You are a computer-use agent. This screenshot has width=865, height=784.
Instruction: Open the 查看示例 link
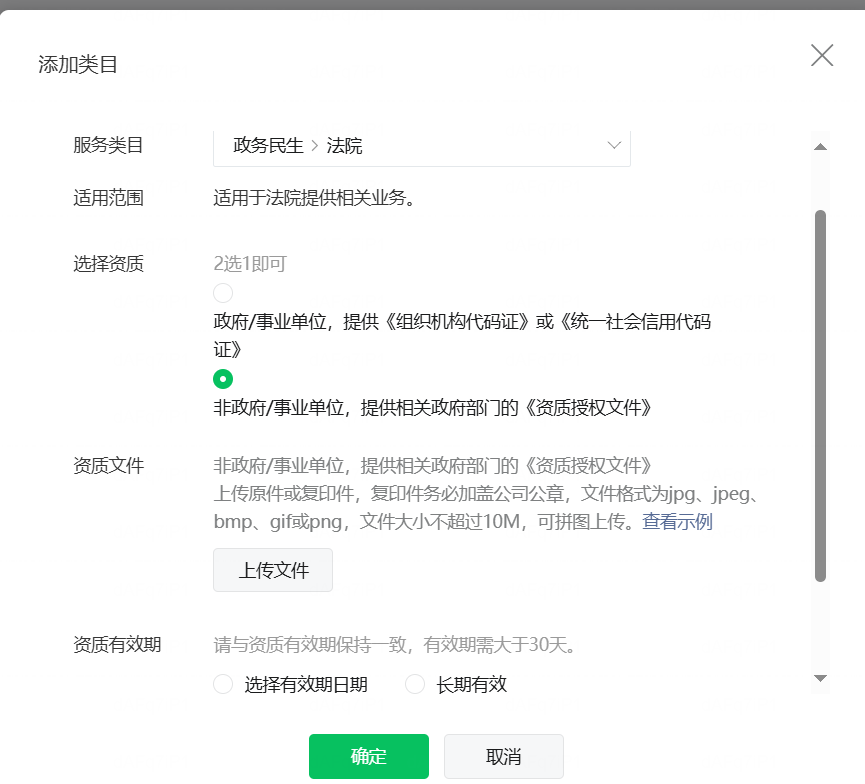coord(677,521)
